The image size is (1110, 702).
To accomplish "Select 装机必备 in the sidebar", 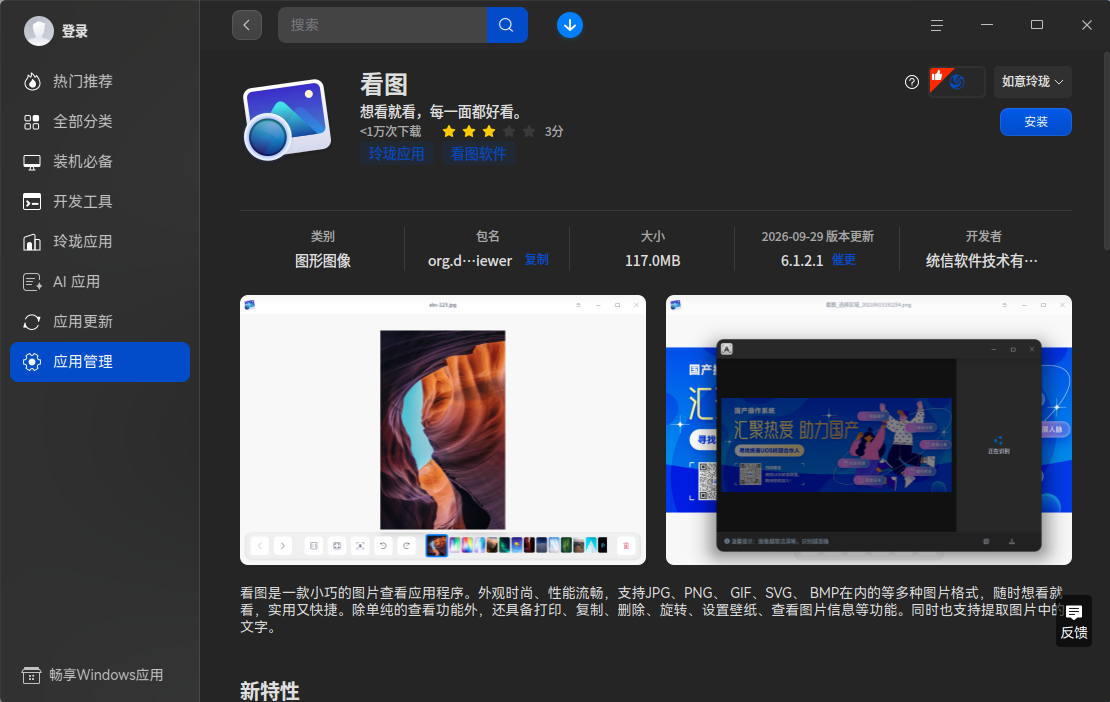I will click(100, 161).
